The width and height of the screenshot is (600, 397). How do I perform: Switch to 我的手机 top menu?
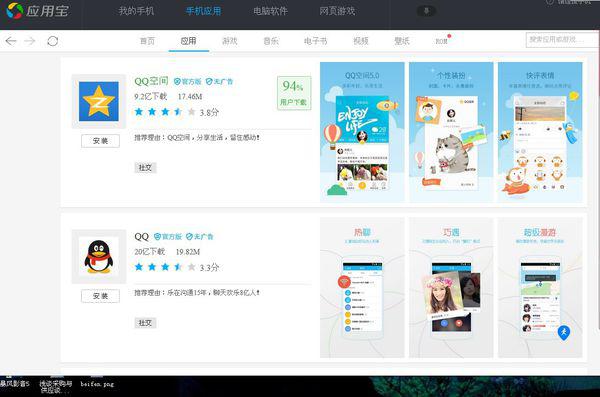pos(136,11)
